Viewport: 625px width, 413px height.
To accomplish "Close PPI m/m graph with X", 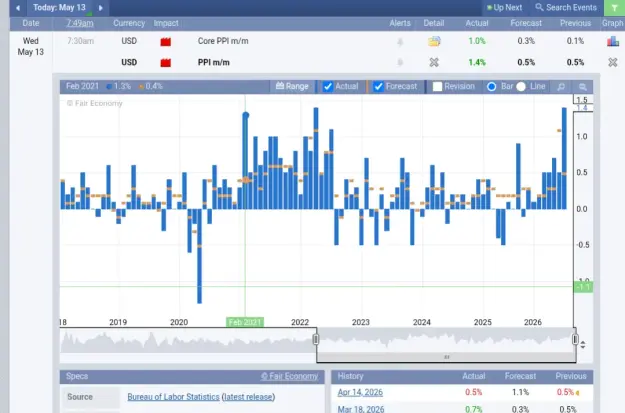I will pos(613,62).
